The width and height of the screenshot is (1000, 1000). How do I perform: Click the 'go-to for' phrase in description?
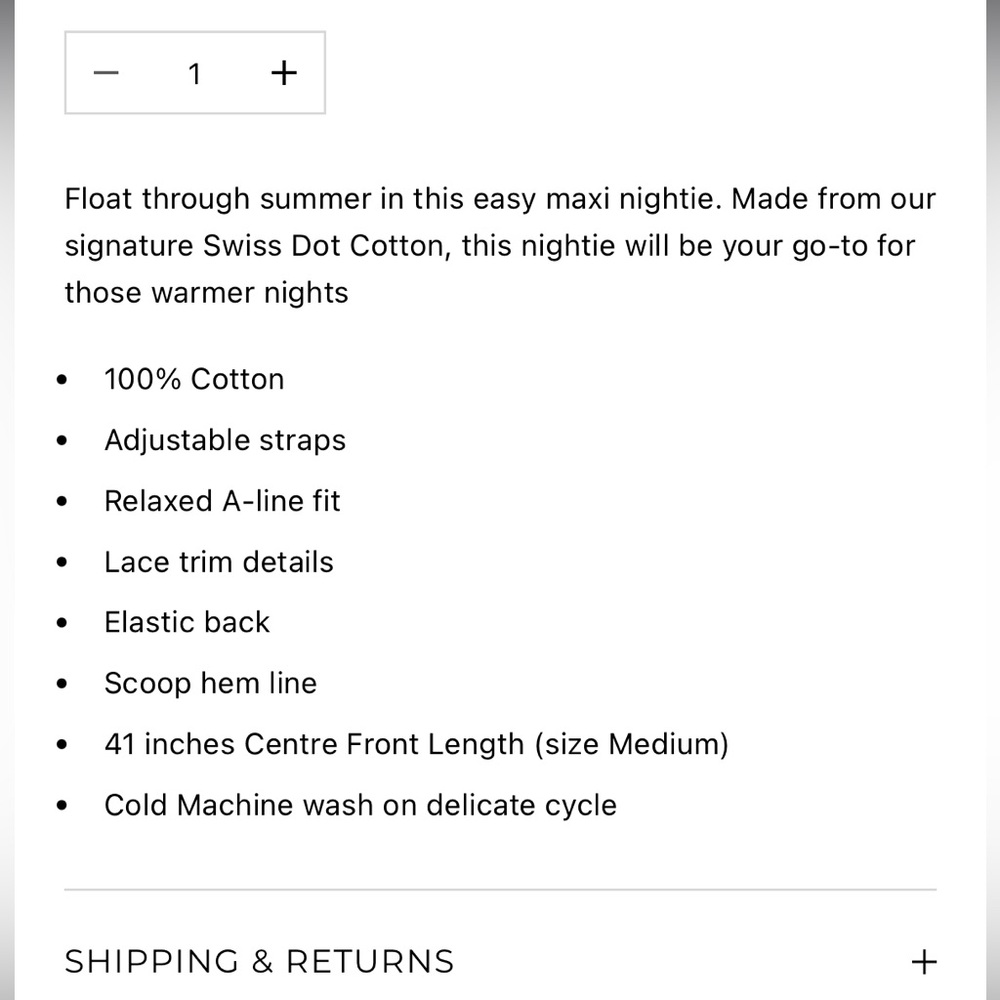853,246
